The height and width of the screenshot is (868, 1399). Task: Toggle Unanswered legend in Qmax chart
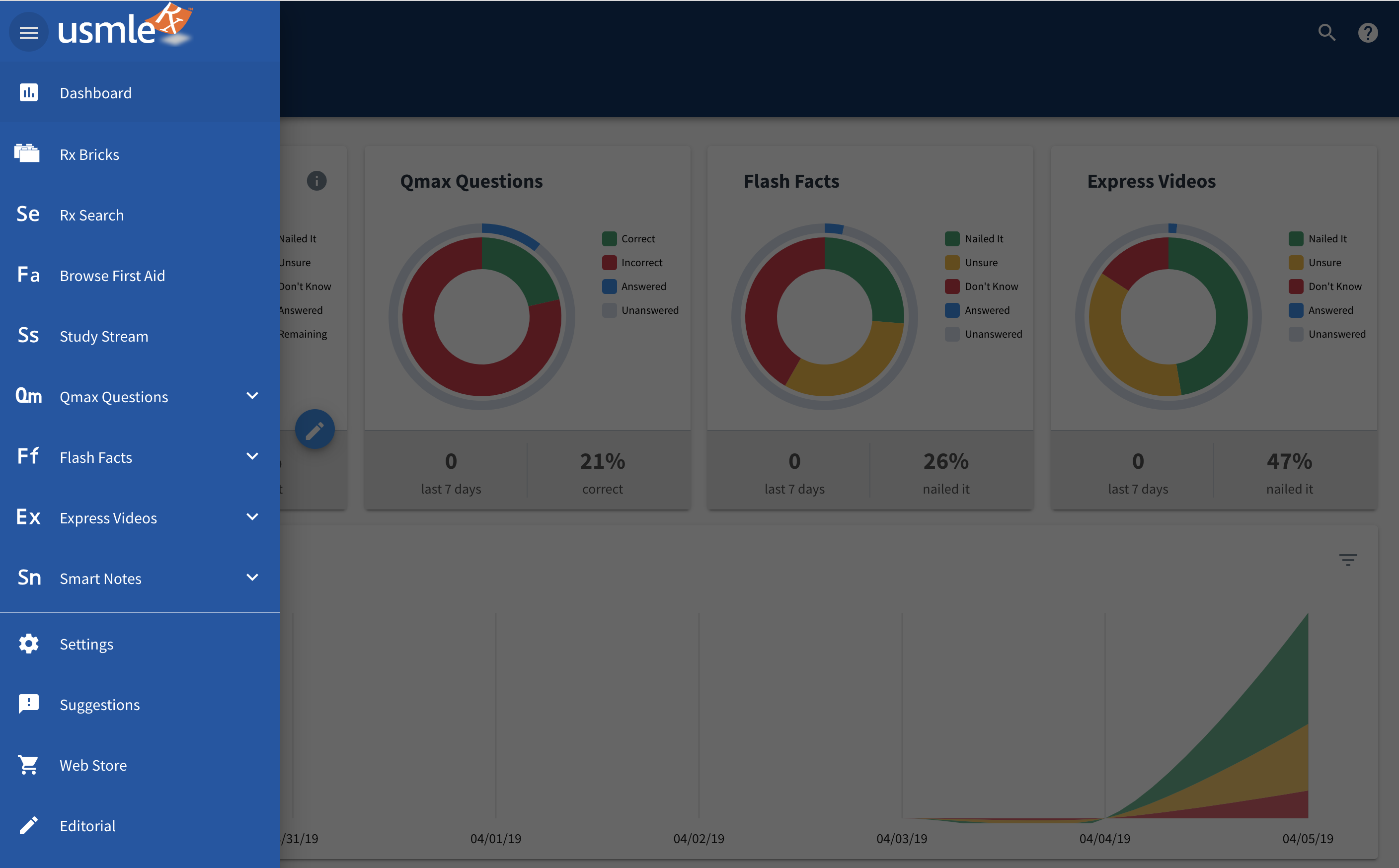coord(640,310)
